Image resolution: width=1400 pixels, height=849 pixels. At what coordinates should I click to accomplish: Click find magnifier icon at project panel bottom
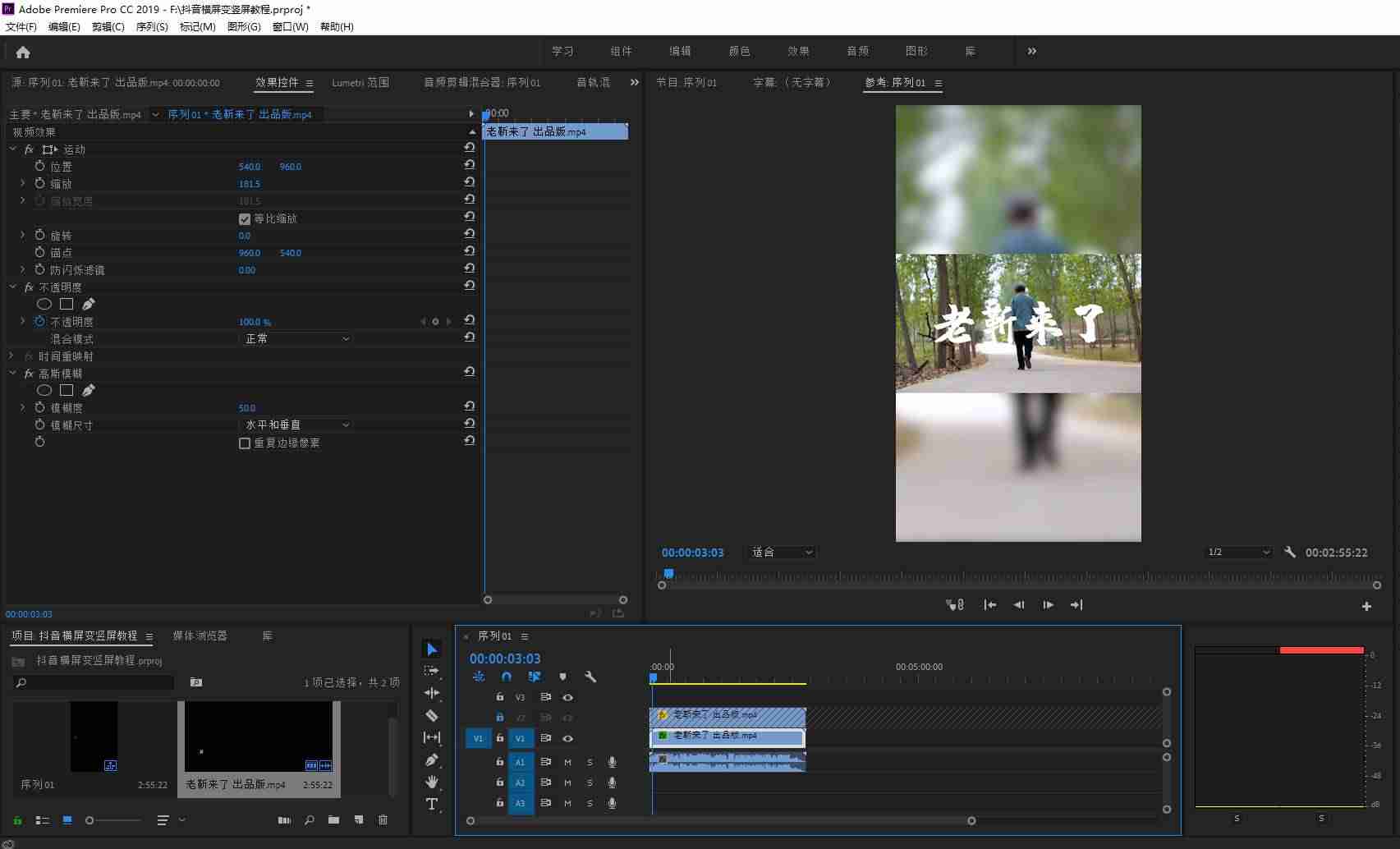310,819
